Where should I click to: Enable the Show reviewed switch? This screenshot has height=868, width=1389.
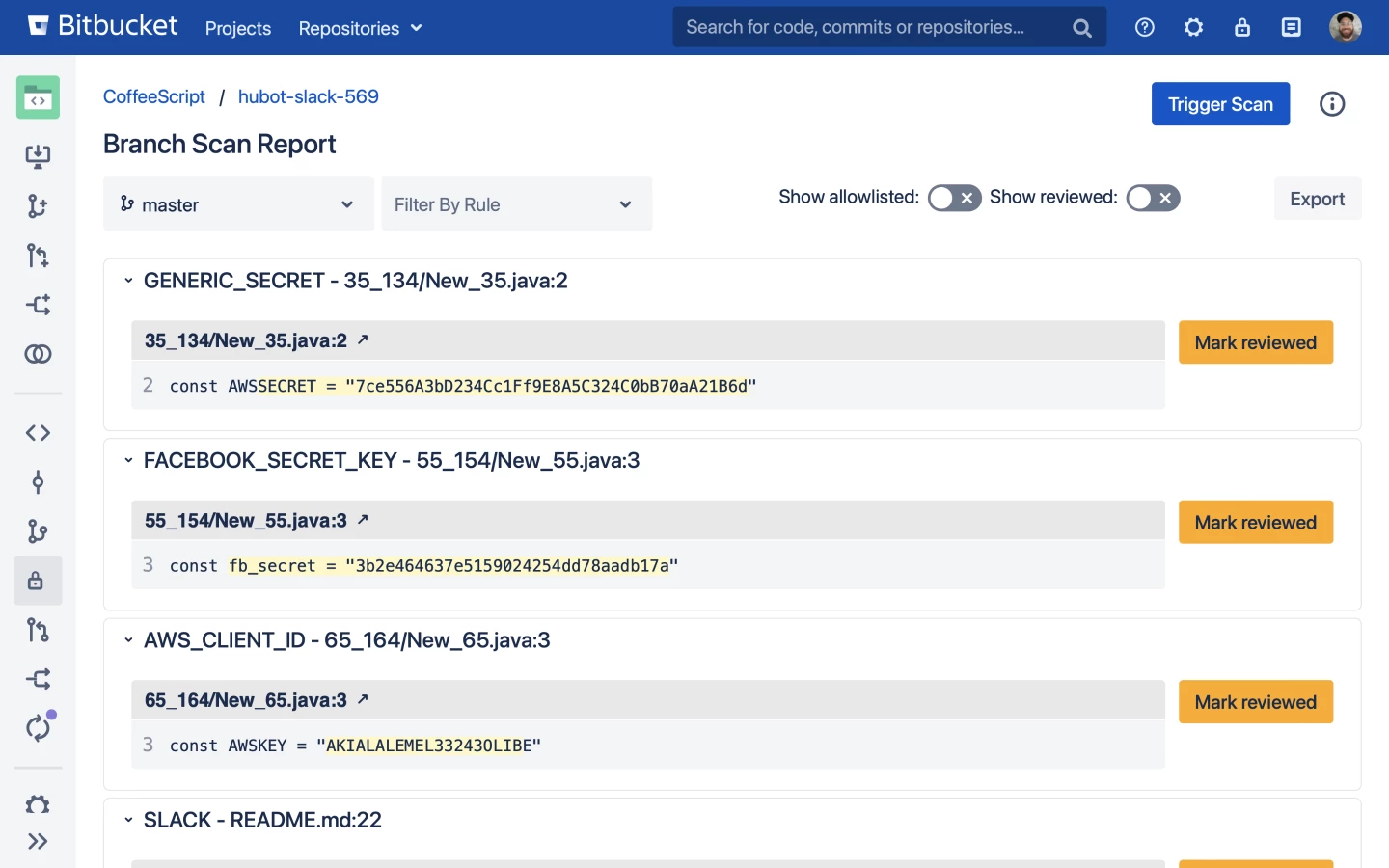(1153, 198)
